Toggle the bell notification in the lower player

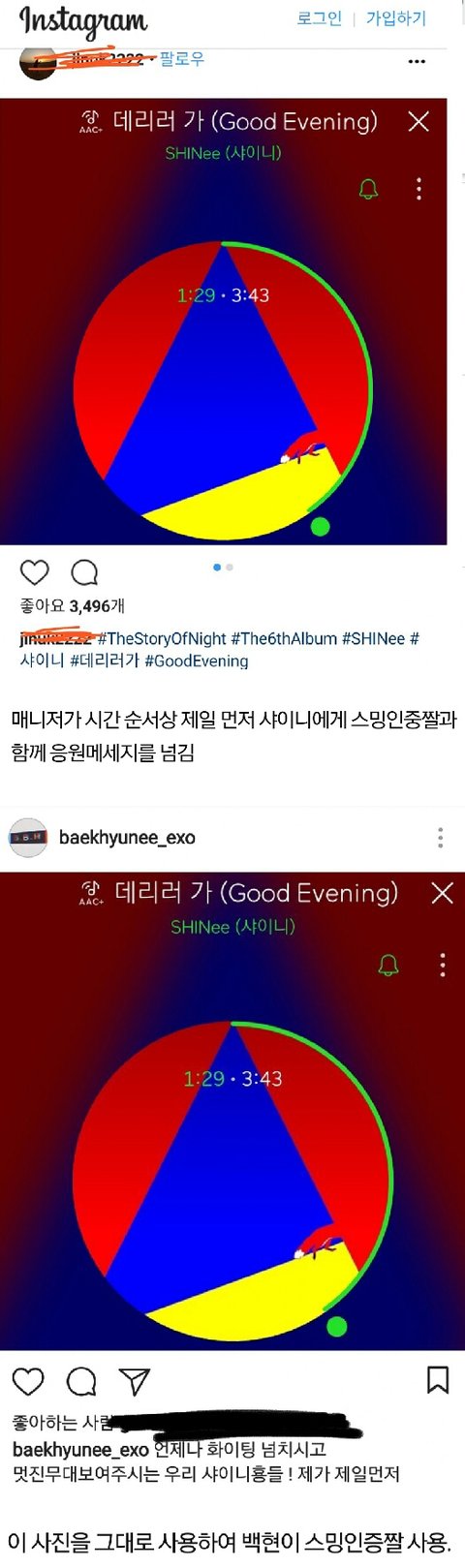[x=388, y=965]
